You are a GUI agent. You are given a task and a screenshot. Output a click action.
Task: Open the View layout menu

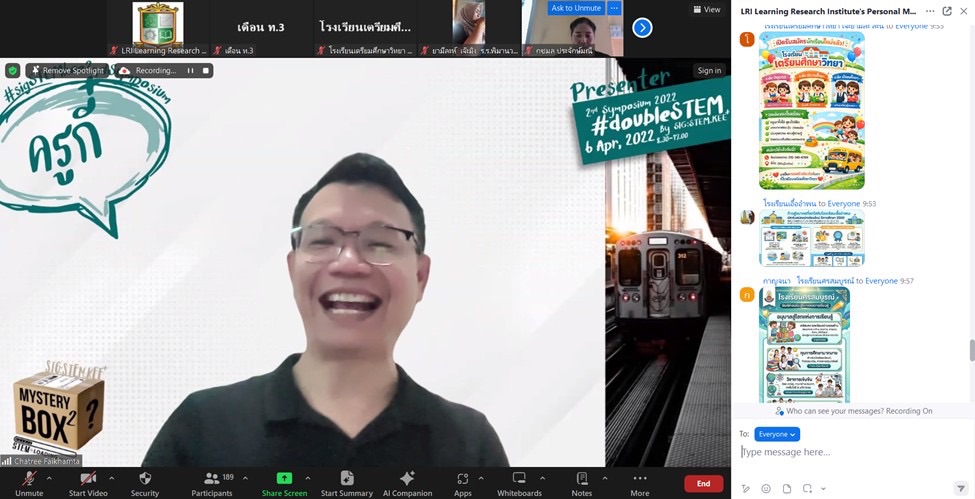(706, 9)
